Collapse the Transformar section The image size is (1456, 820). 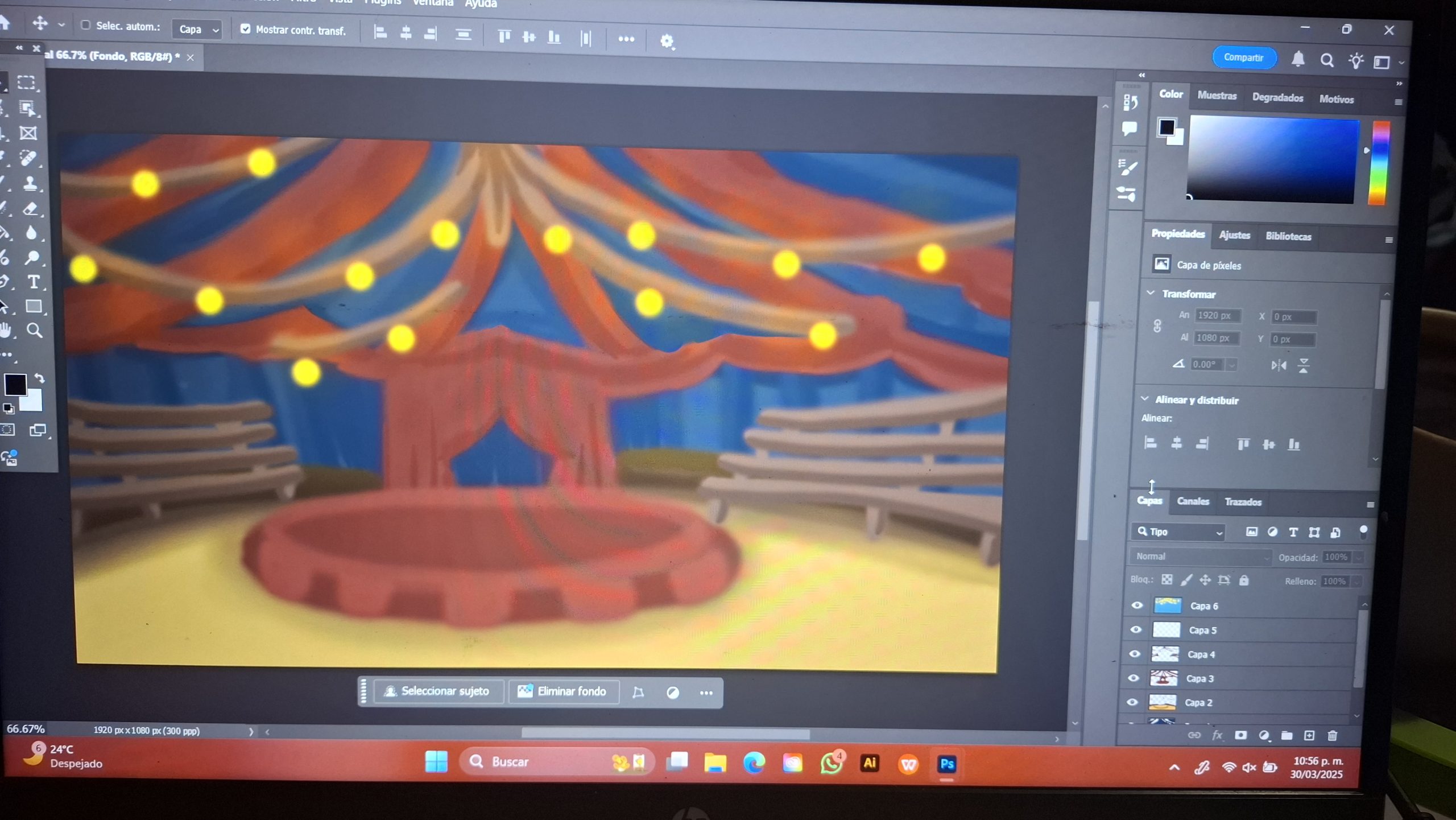point(1151,294)
